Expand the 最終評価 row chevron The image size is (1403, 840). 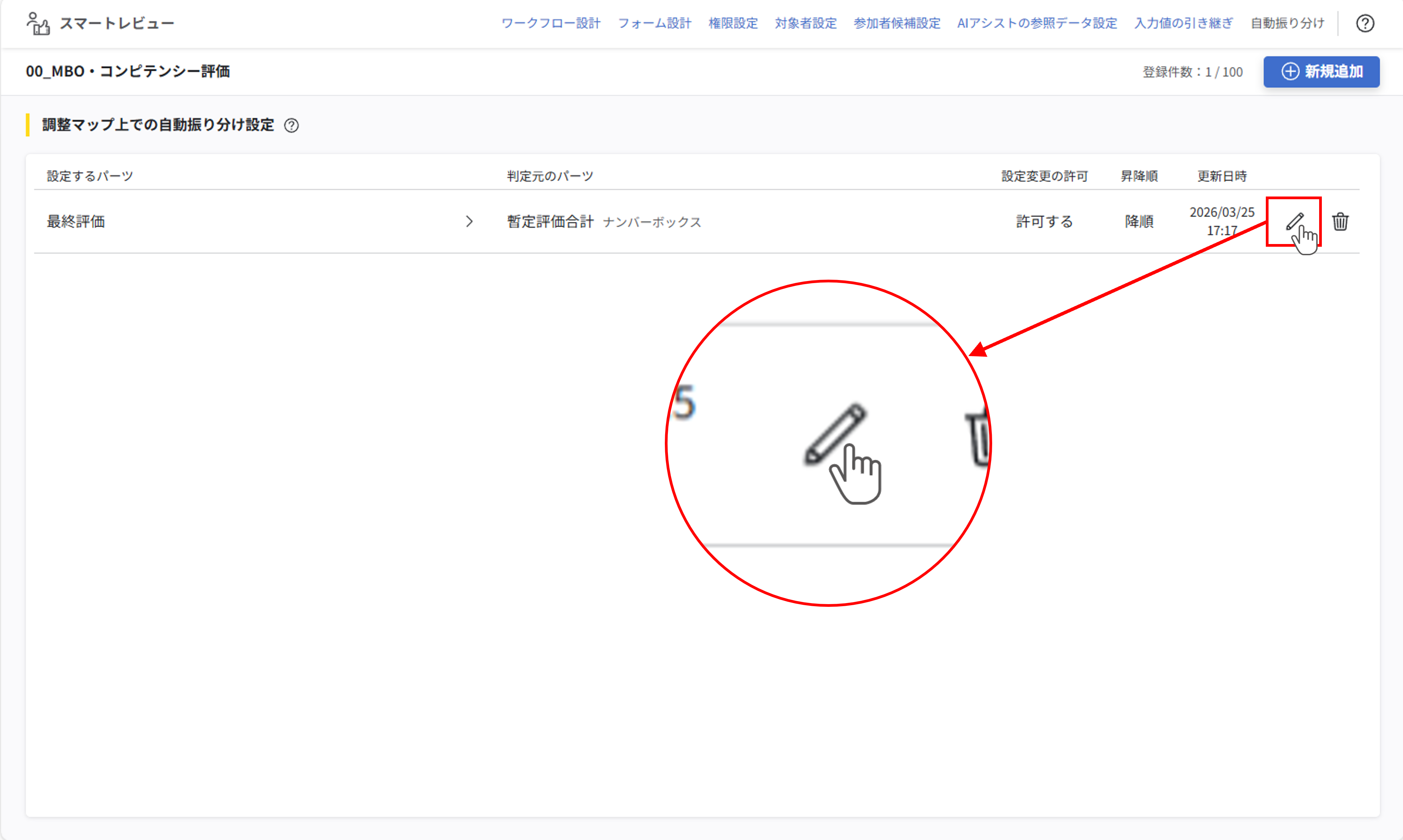(x=469, y=222)
